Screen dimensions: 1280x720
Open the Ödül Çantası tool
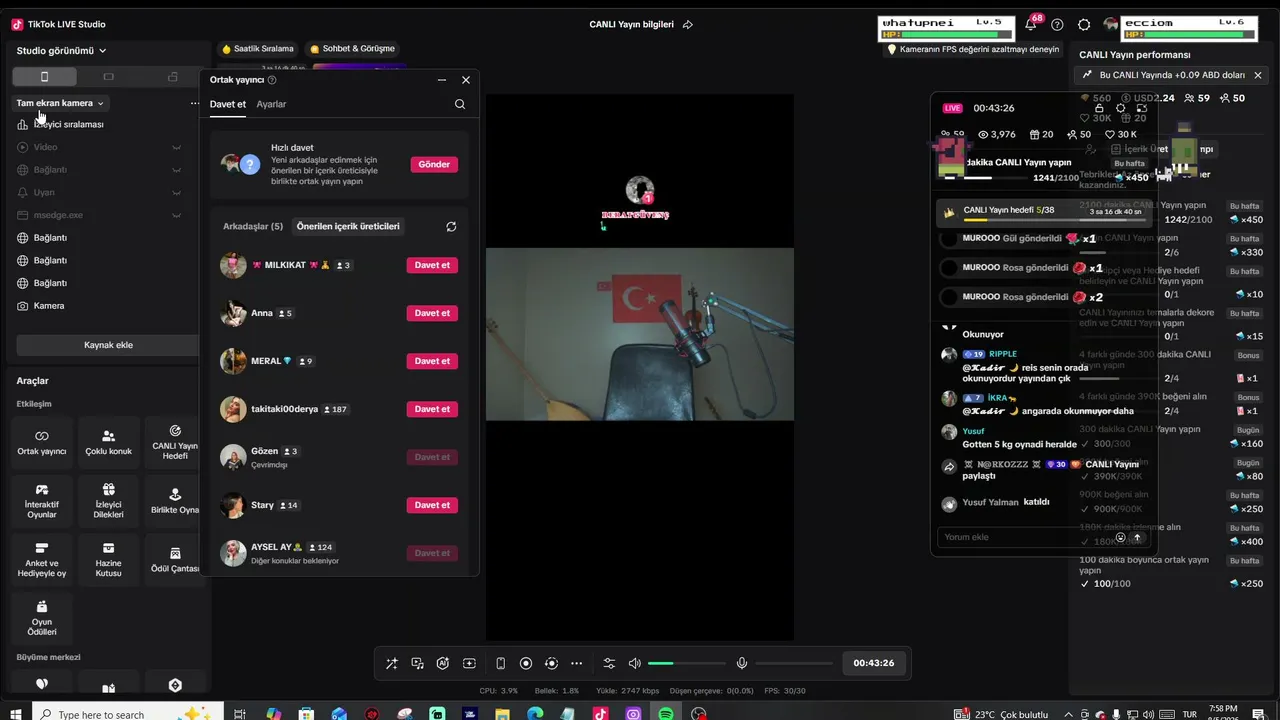175,561
